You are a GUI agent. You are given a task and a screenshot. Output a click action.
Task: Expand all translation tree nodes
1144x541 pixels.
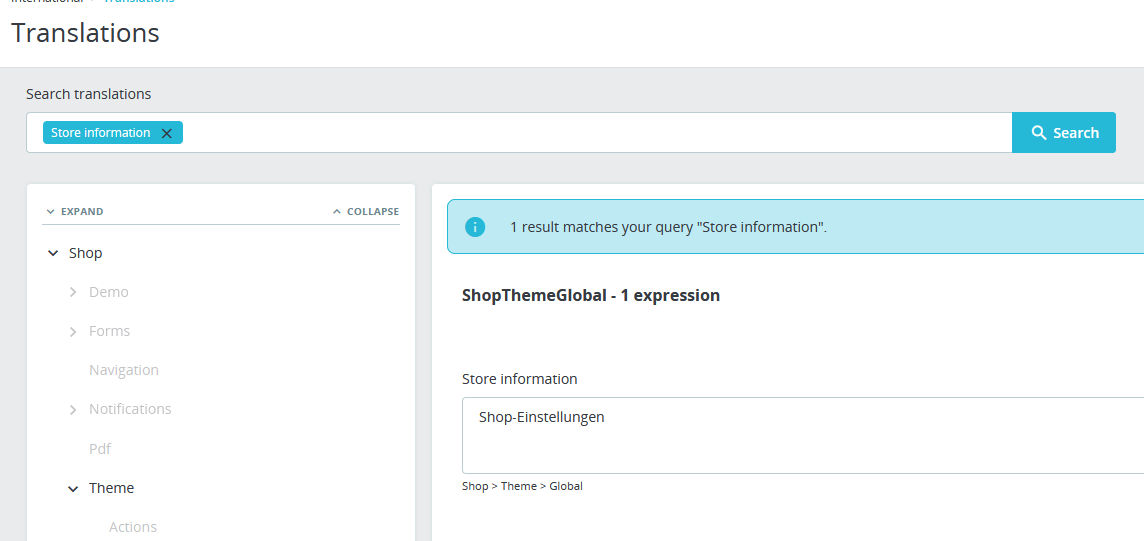pyautogui.click(x=74, y=212)
